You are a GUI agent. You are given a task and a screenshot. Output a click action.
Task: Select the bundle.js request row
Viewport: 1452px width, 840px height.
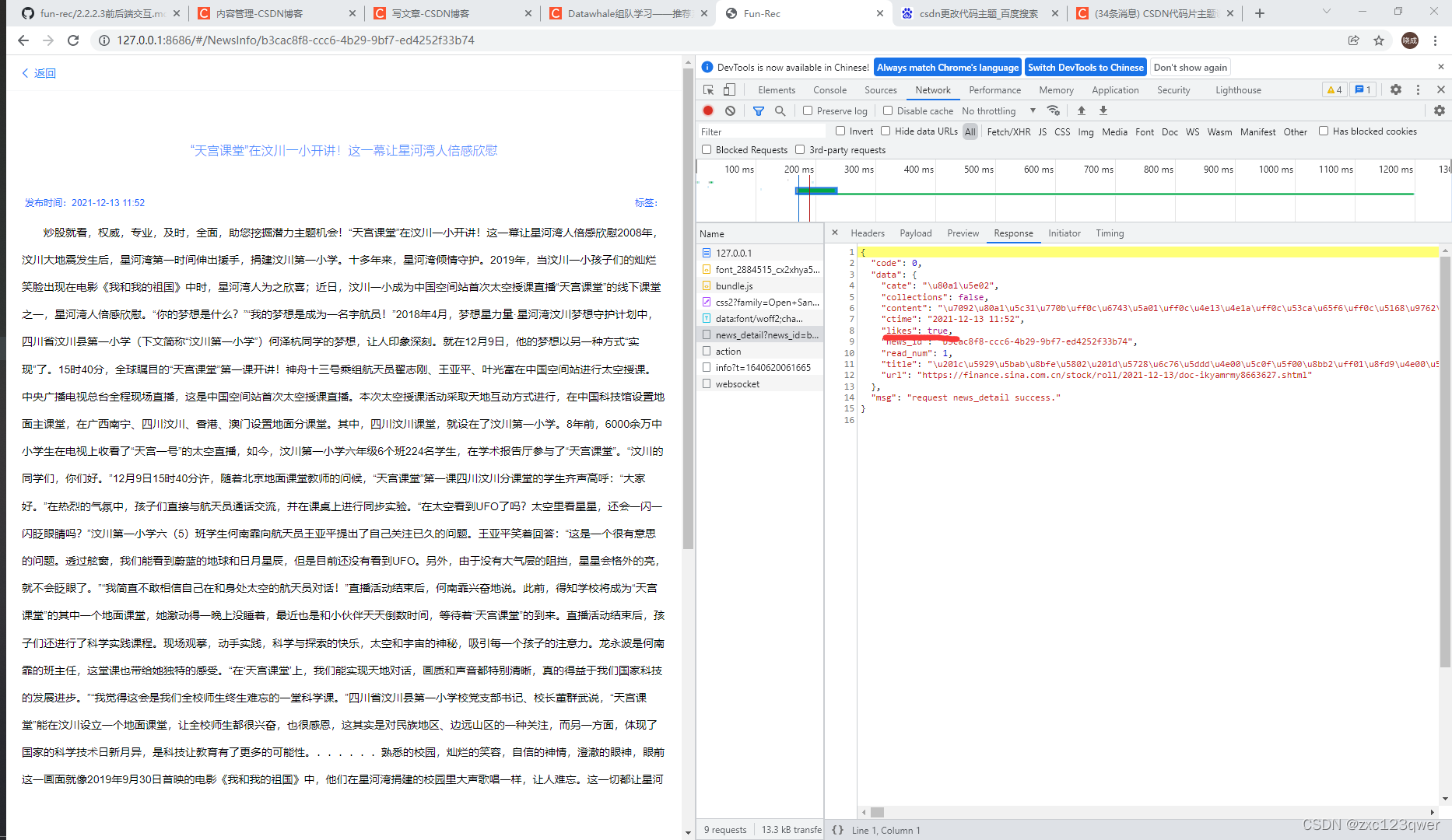pos(759,286)
